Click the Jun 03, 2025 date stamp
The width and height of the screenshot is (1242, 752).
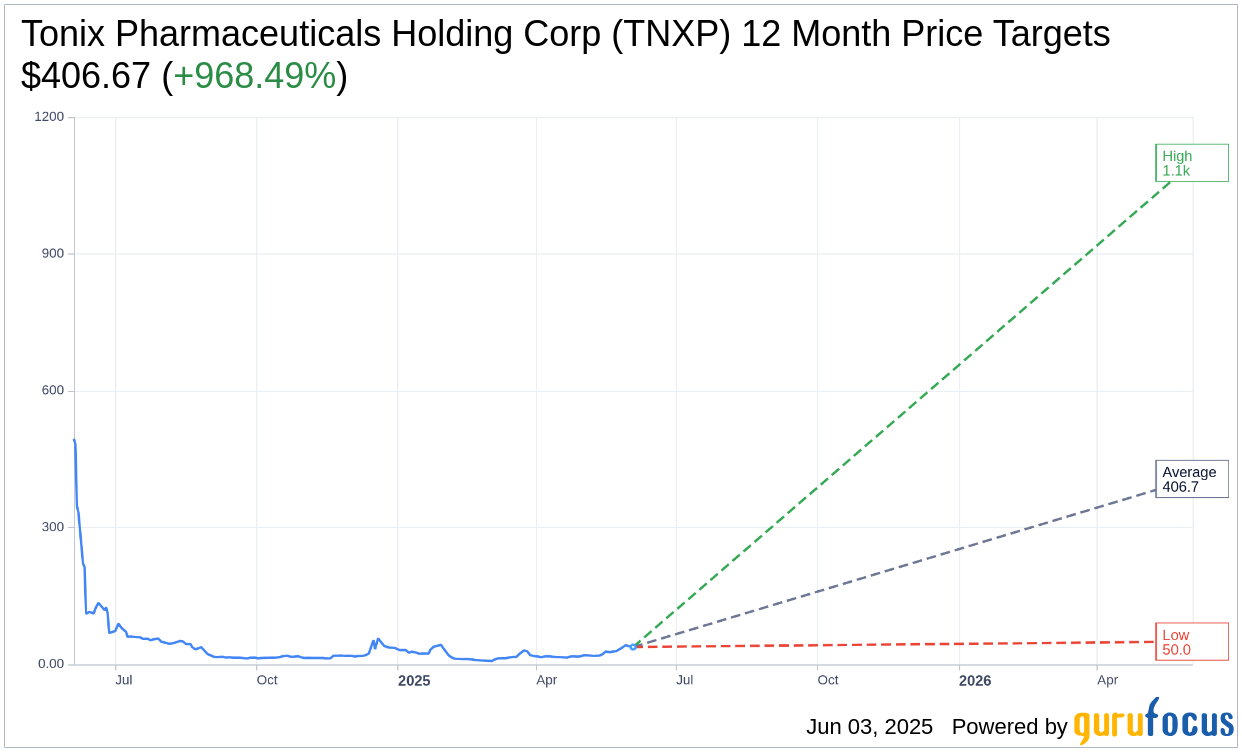869,727
